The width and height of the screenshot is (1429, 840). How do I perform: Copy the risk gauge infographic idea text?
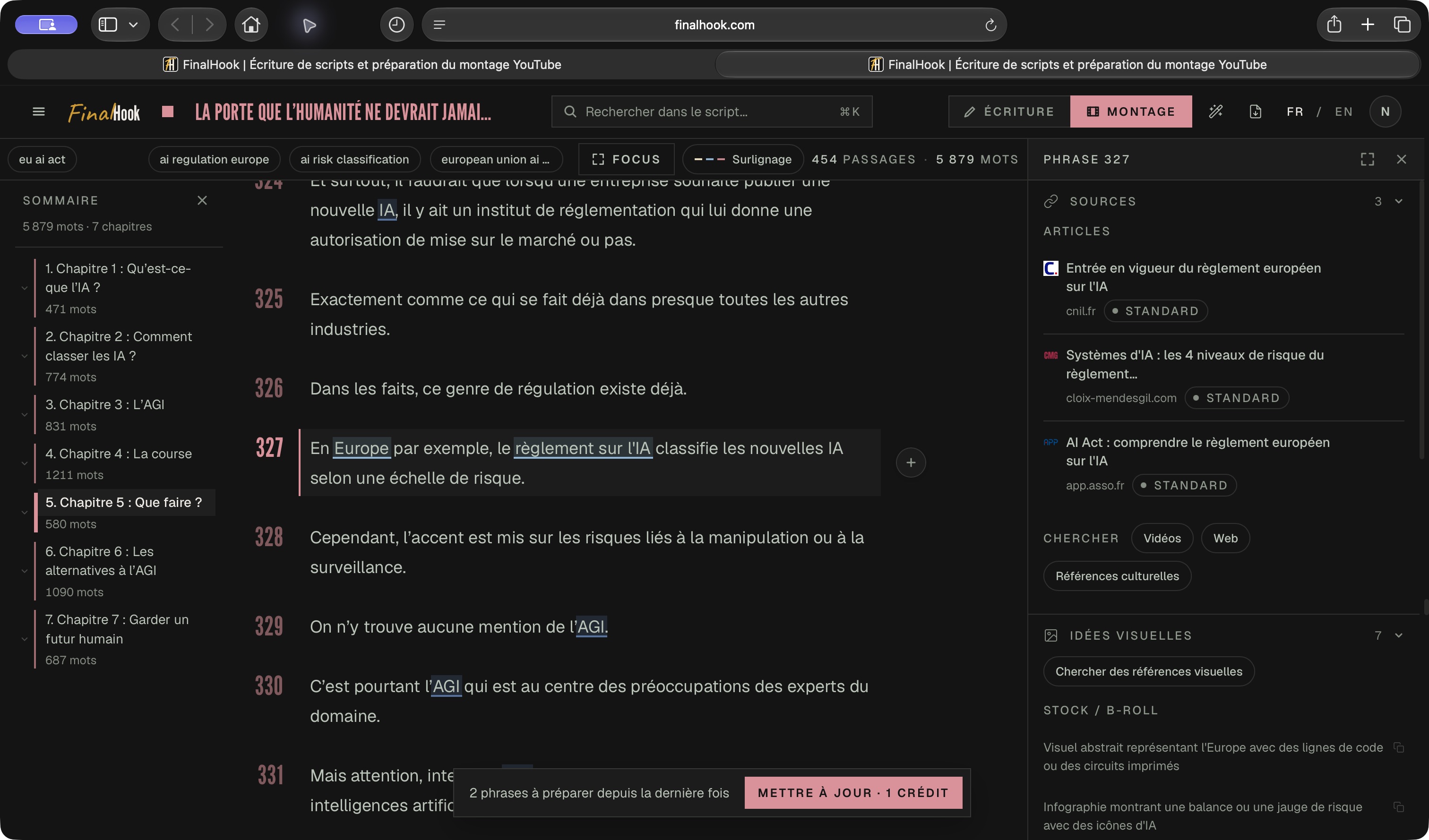point(1398,806)
